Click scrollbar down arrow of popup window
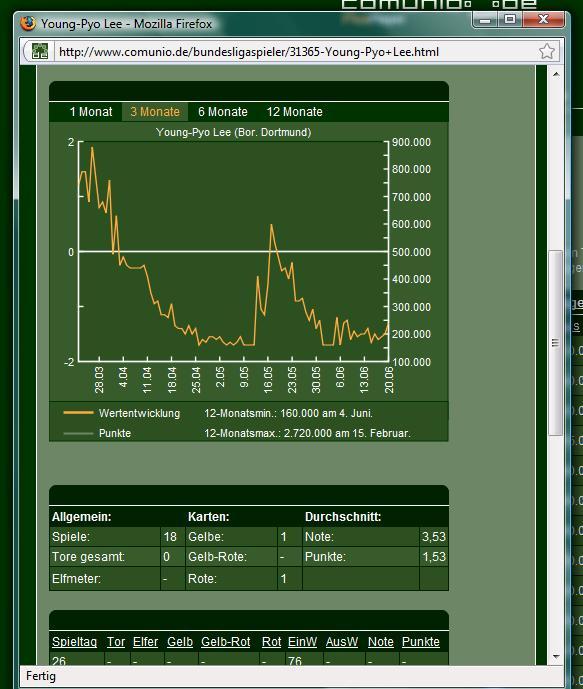This screenshot has width=583, height=689. (x=556, y=656)
